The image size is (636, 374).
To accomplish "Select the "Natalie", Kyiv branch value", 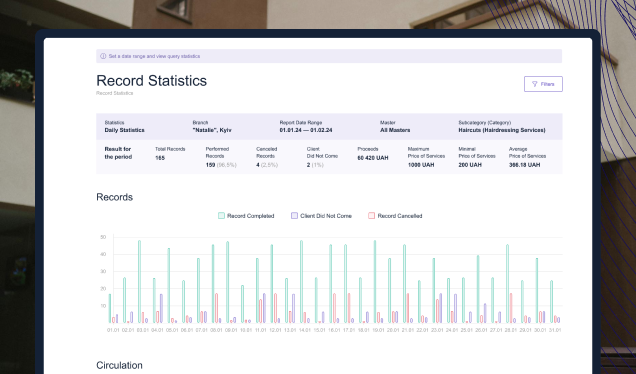I will click(x=212, y=130).
